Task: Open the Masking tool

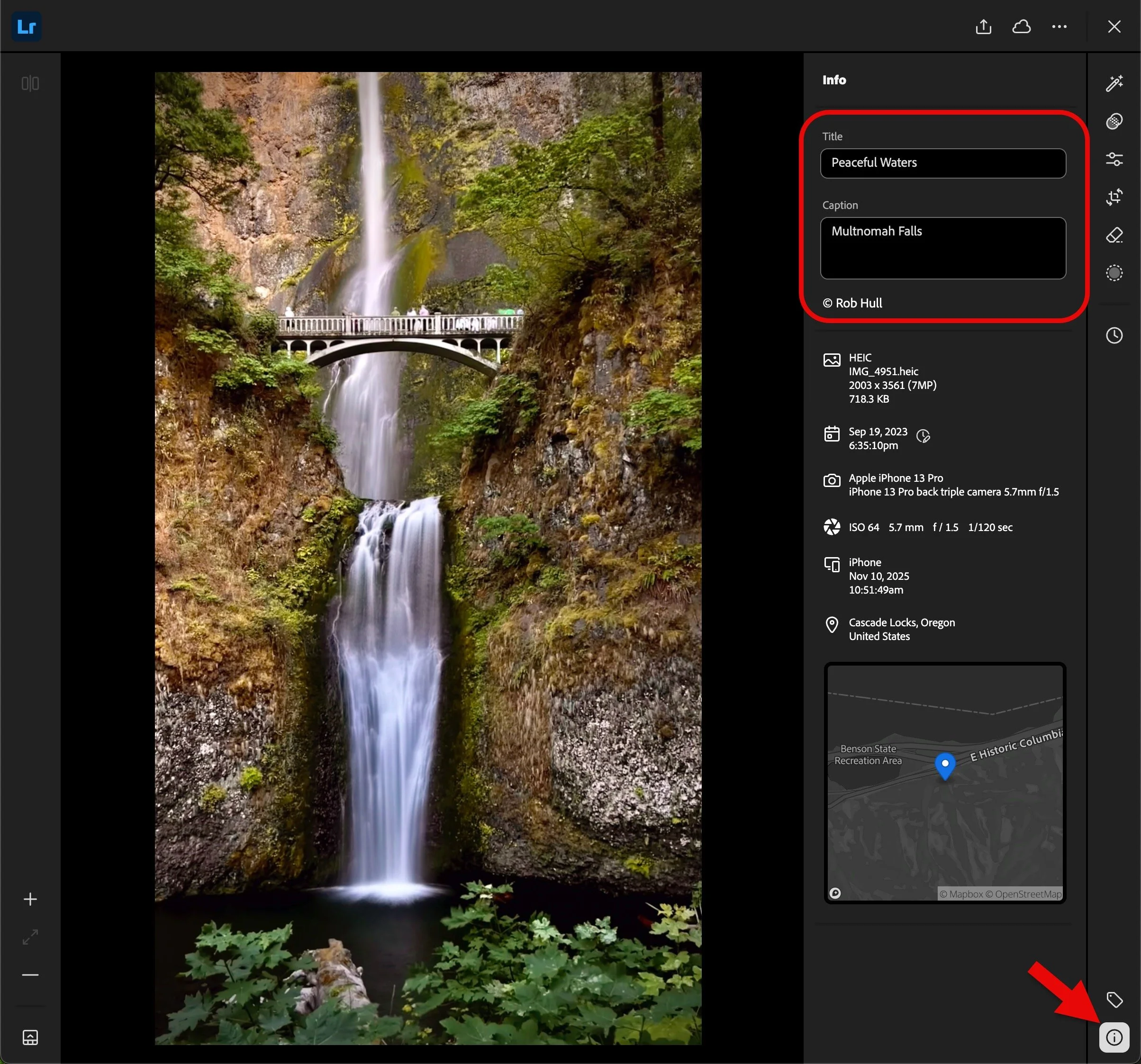Action: tap(1114, 272)
